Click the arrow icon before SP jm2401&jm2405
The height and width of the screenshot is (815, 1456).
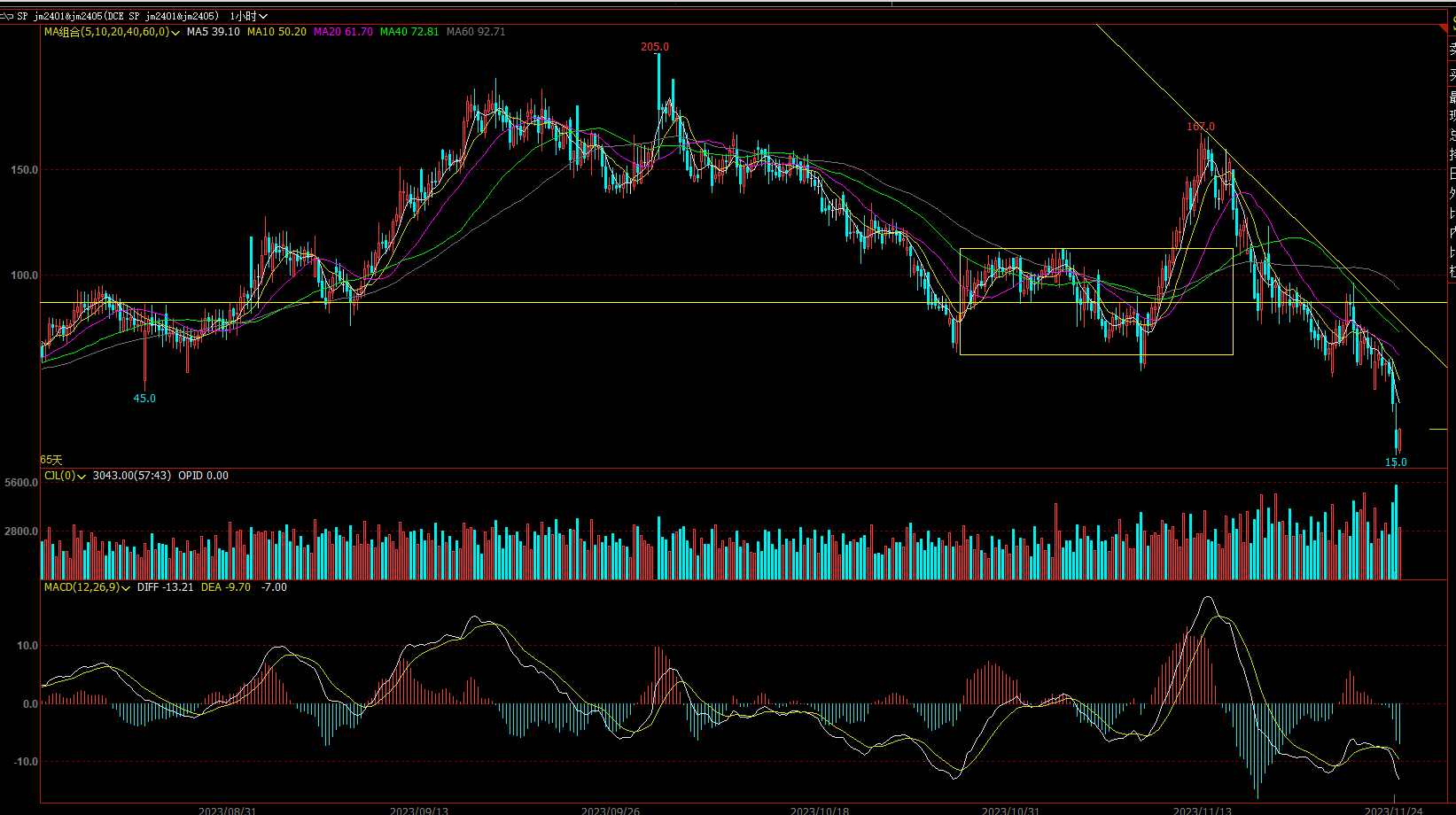click(x=7, y=16)
